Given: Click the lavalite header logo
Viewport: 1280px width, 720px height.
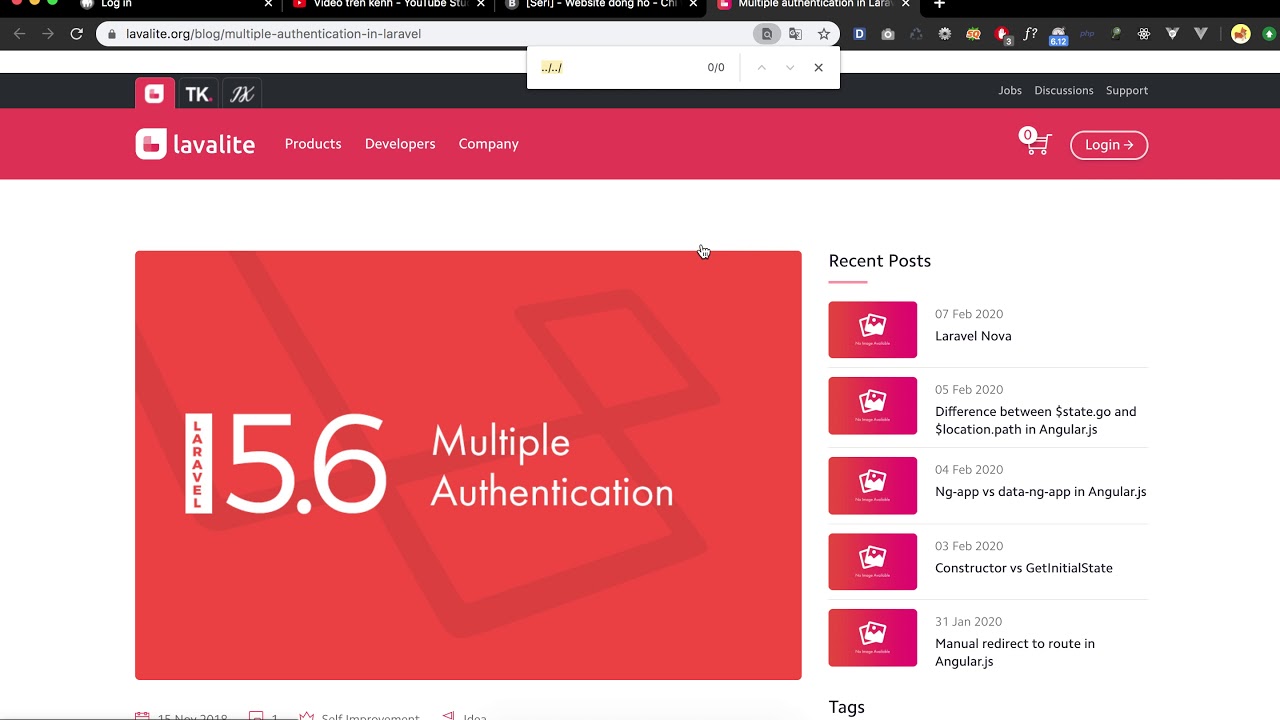Looking at the screenshot, I should coord(195,144).
